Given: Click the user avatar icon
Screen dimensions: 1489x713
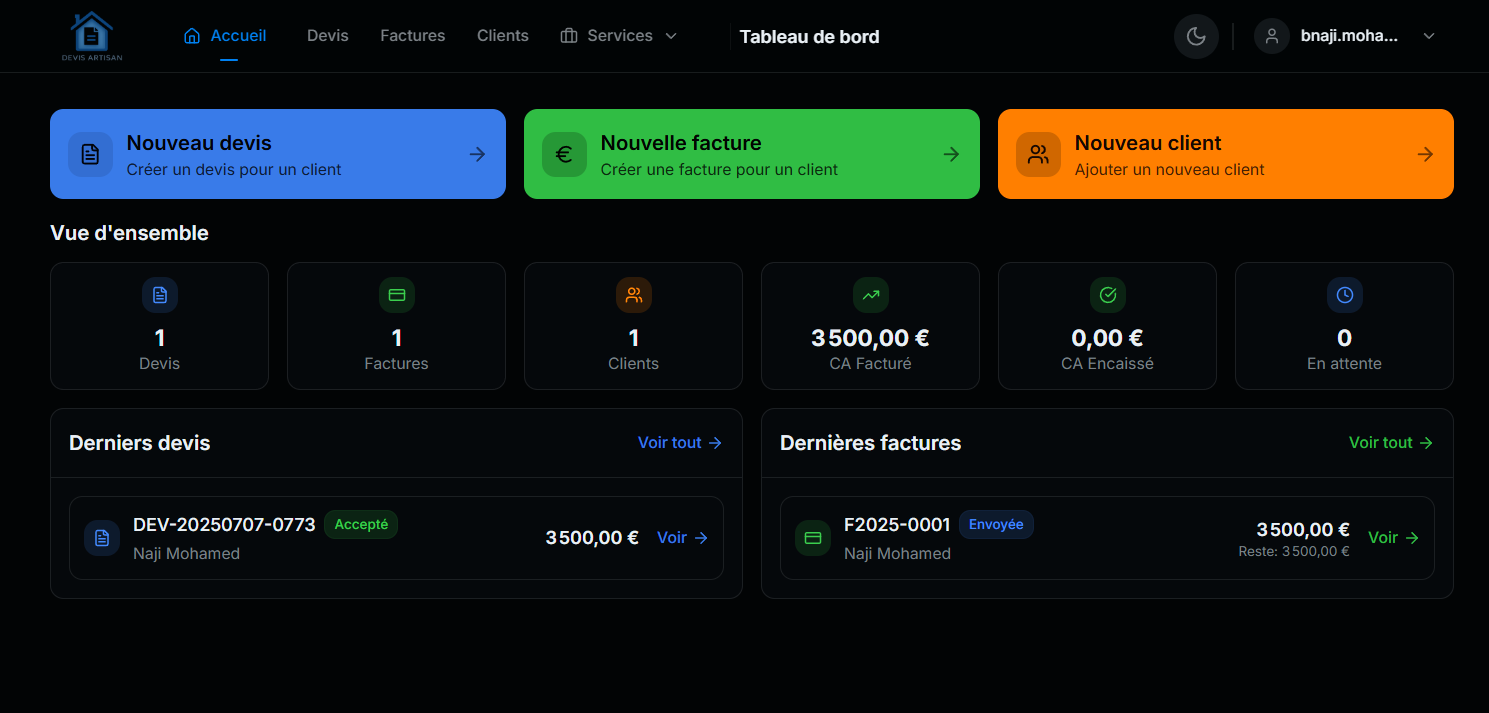Looking at the screenshot, I should coord(1272,36).
